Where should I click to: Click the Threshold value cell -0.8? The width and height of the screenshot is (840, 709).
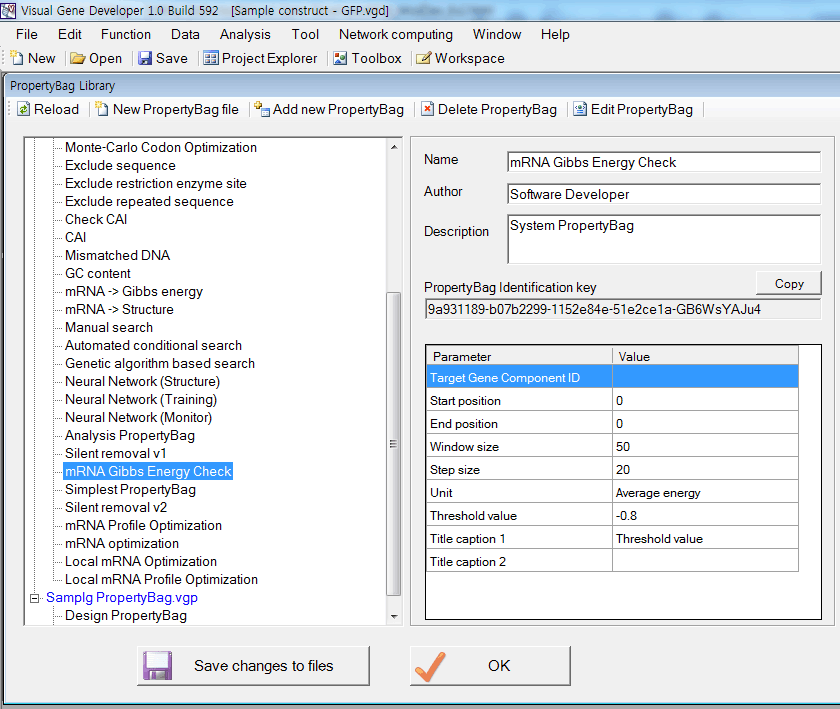[705, 516]
